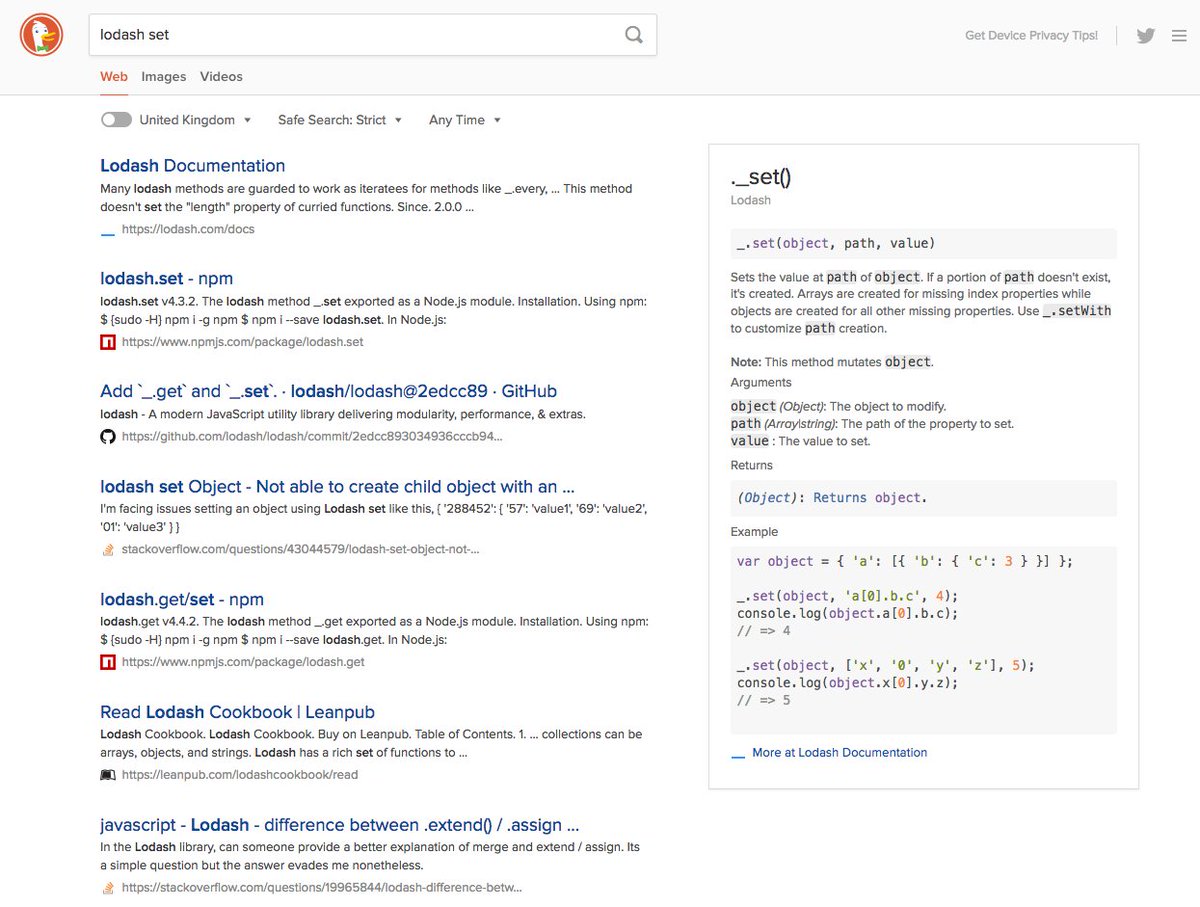The image size is (1200, 907).
Task: Open difference between .extend() / .assign result
Action: click(340, 826)
